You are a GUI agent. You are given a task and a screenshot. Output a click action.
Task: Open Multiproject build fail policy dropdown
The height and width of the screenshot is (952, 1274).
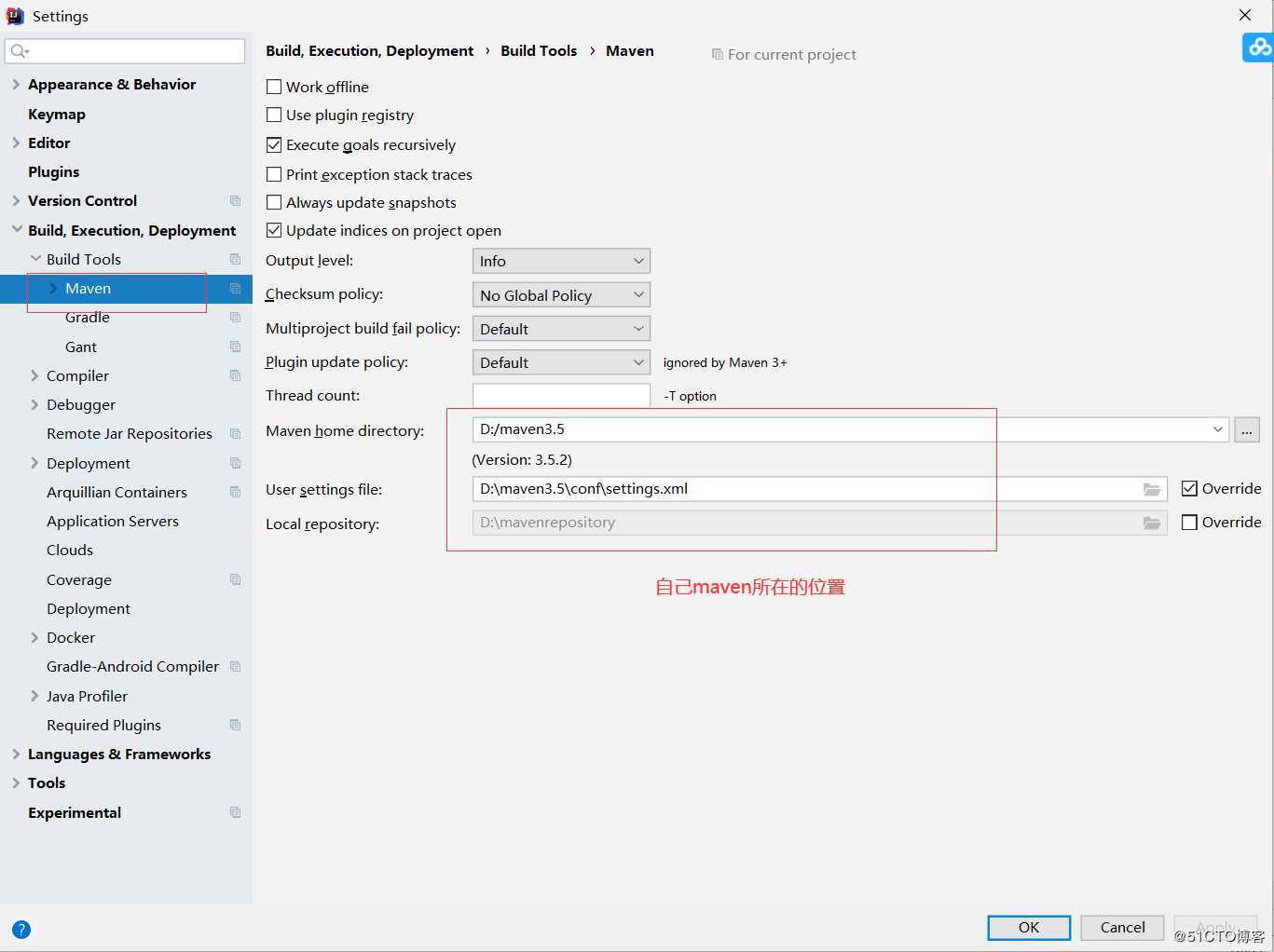tap(561, 329)
